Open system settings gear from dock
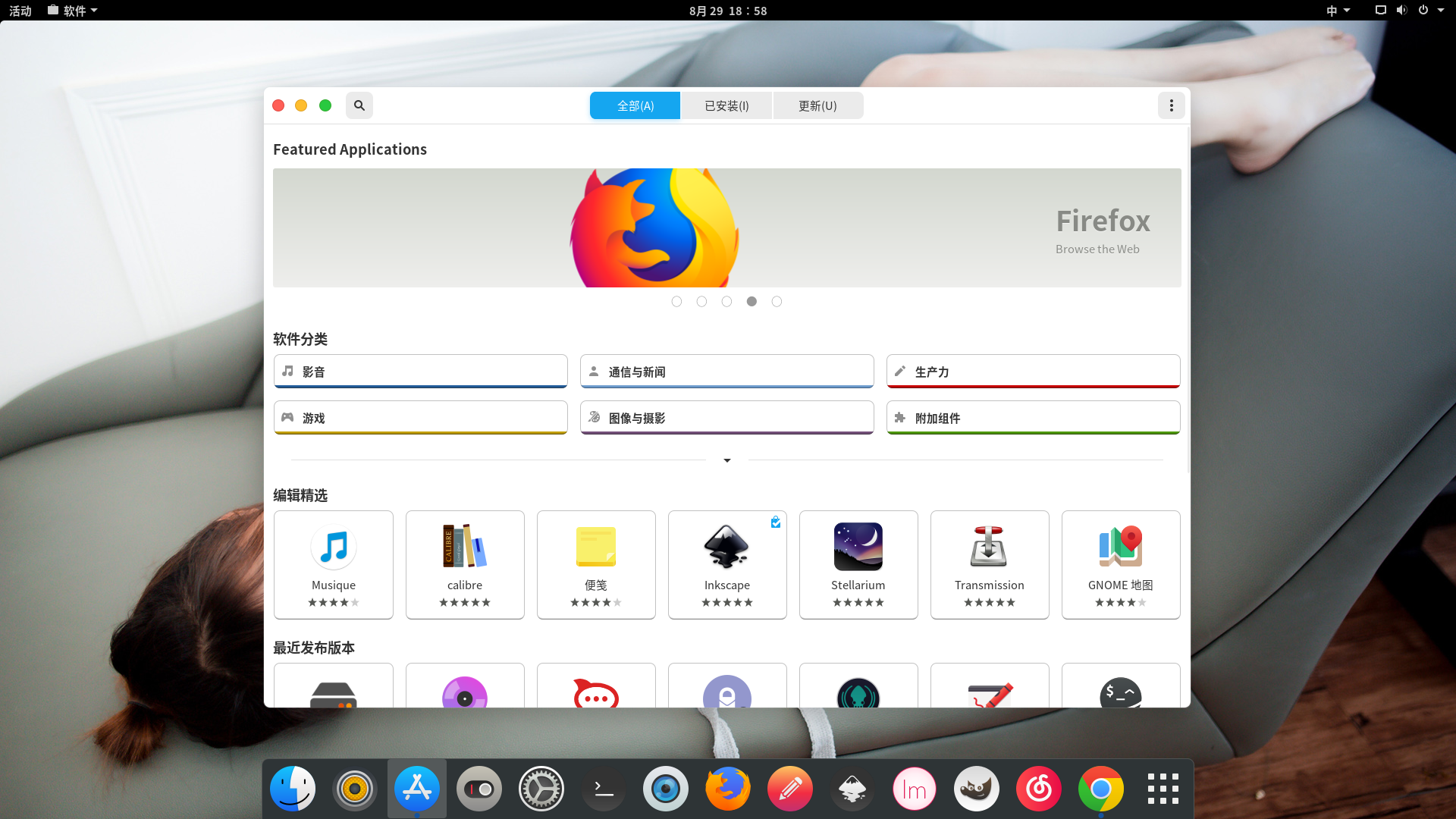 (x=541, y=789)
